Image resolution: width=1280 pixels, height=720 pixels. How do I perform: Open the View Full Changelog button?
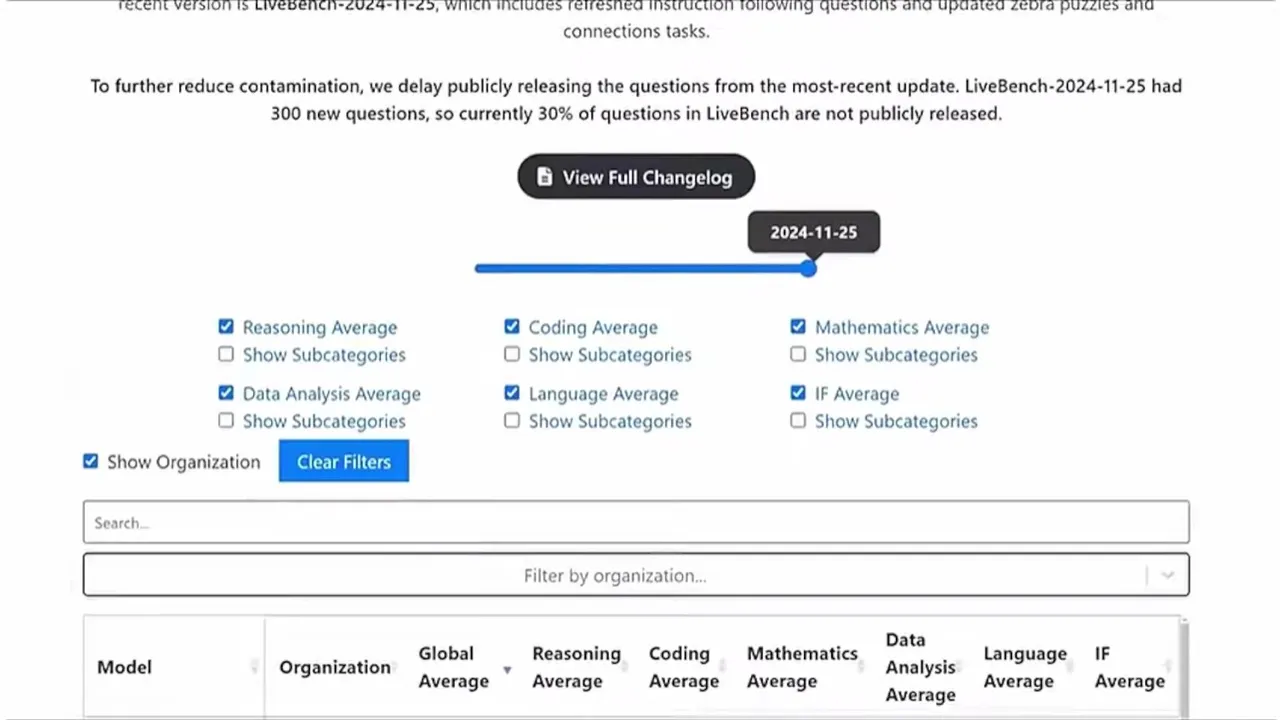pyautogui.click(x=636, y=177)
